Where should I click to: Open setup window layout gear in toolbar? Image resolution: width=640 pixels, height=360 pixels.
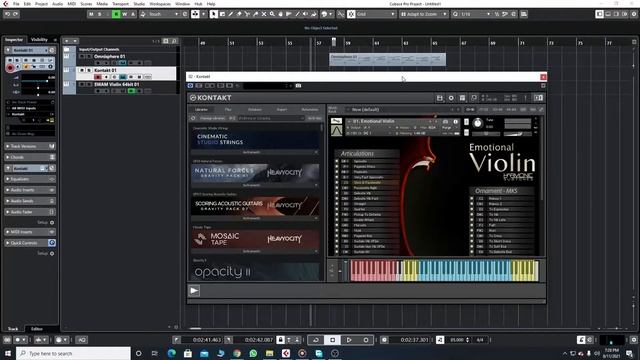coord(634,14)
